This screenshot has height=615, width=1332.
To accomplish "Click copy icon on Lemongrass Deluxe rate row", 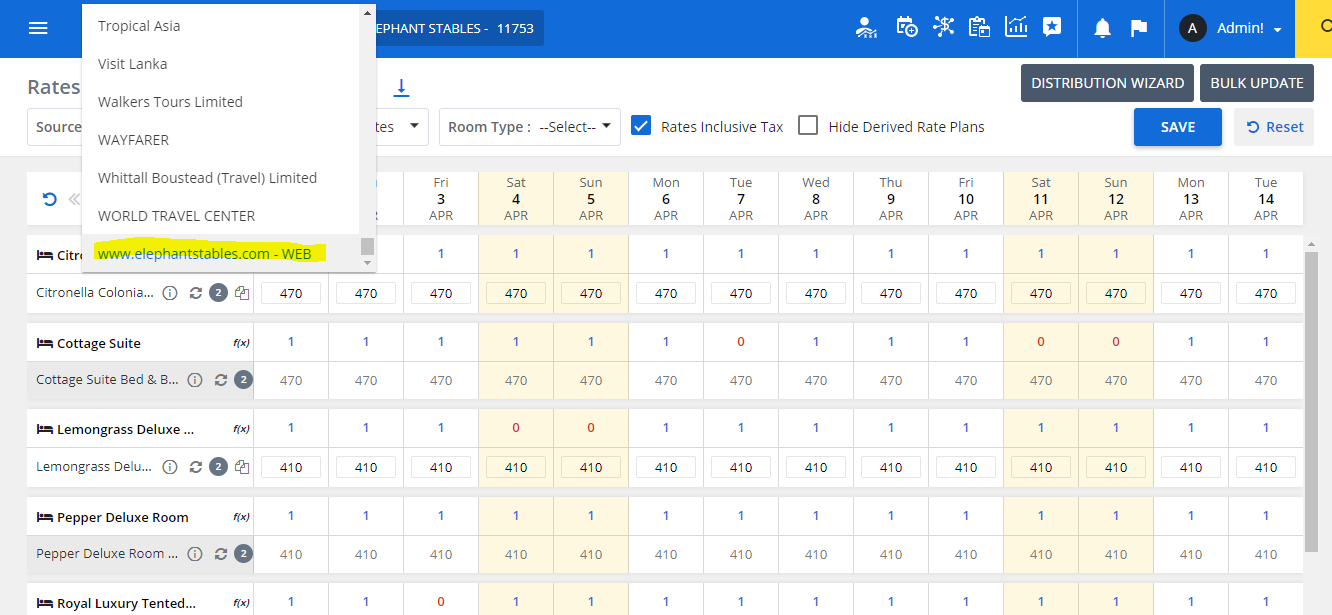I will pos(242,467).
